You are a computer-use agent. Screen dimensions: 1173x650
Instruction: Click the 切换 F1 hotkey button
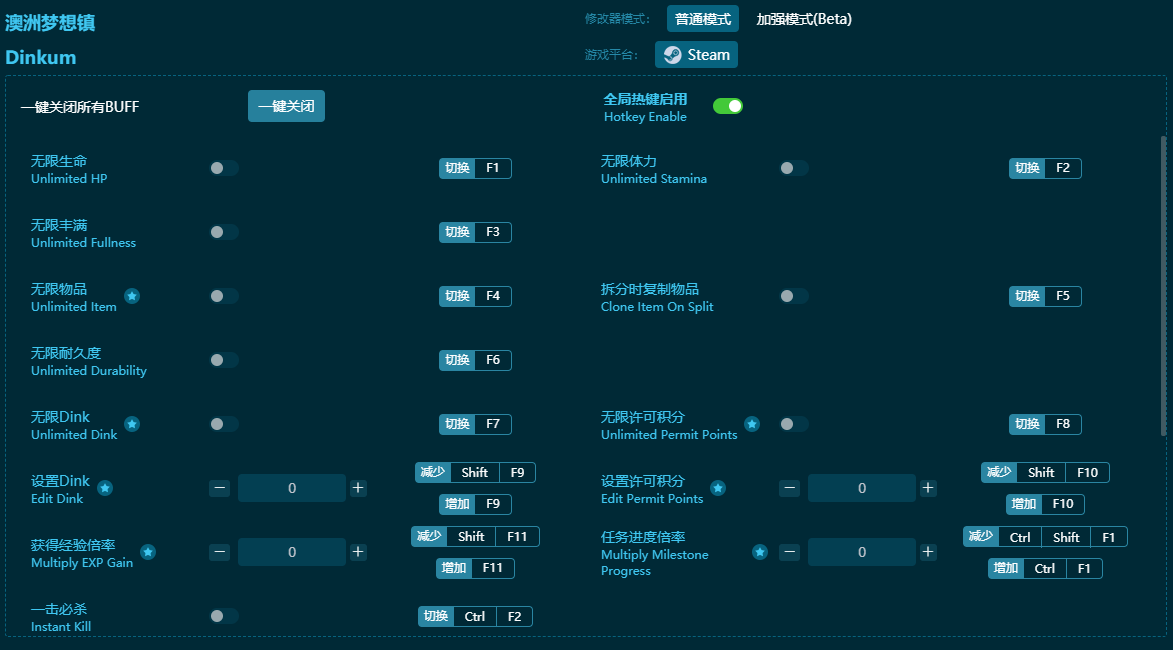coord(475,168)
